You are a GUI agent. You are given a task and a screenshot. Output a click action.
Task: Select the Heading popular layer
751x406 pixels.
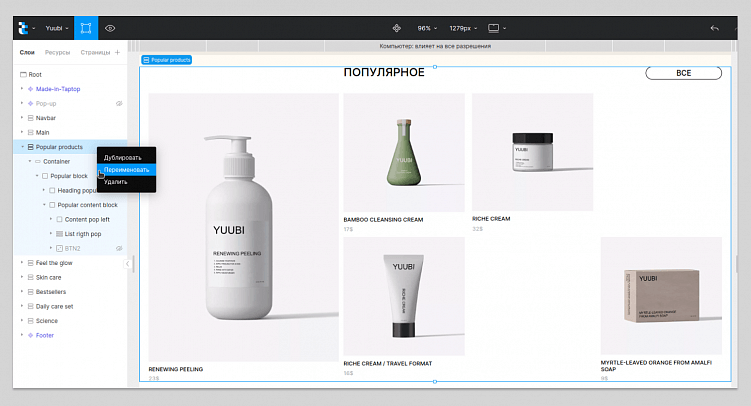[x=77, y=191]
